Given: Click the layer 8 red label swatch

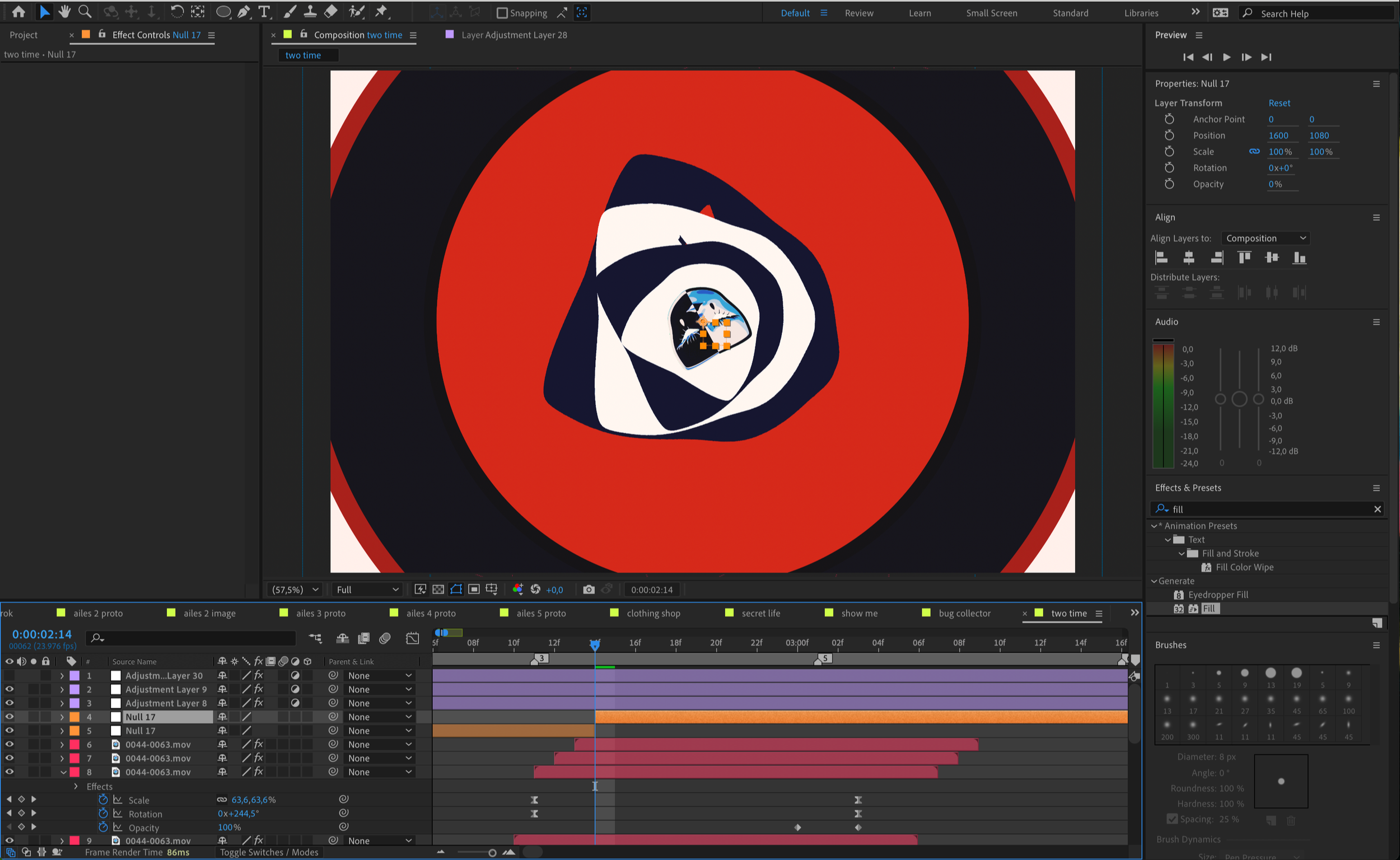Looking at the screenshot, I should pos(74,772).
